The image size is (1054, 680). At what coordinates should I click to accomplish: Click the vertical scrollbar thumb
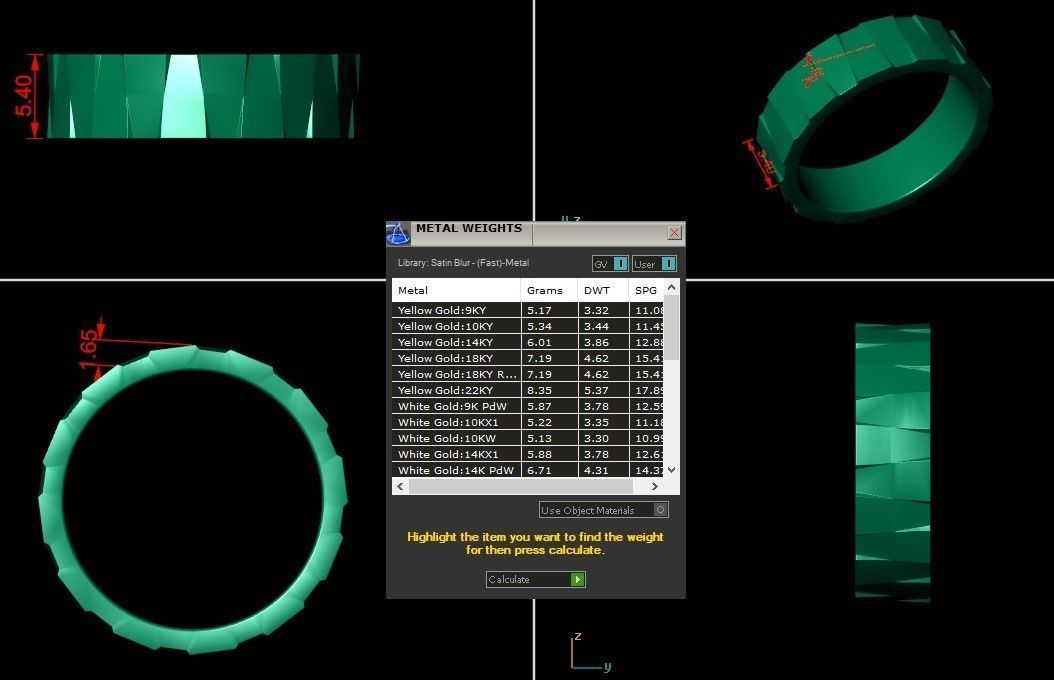[672, 328]
